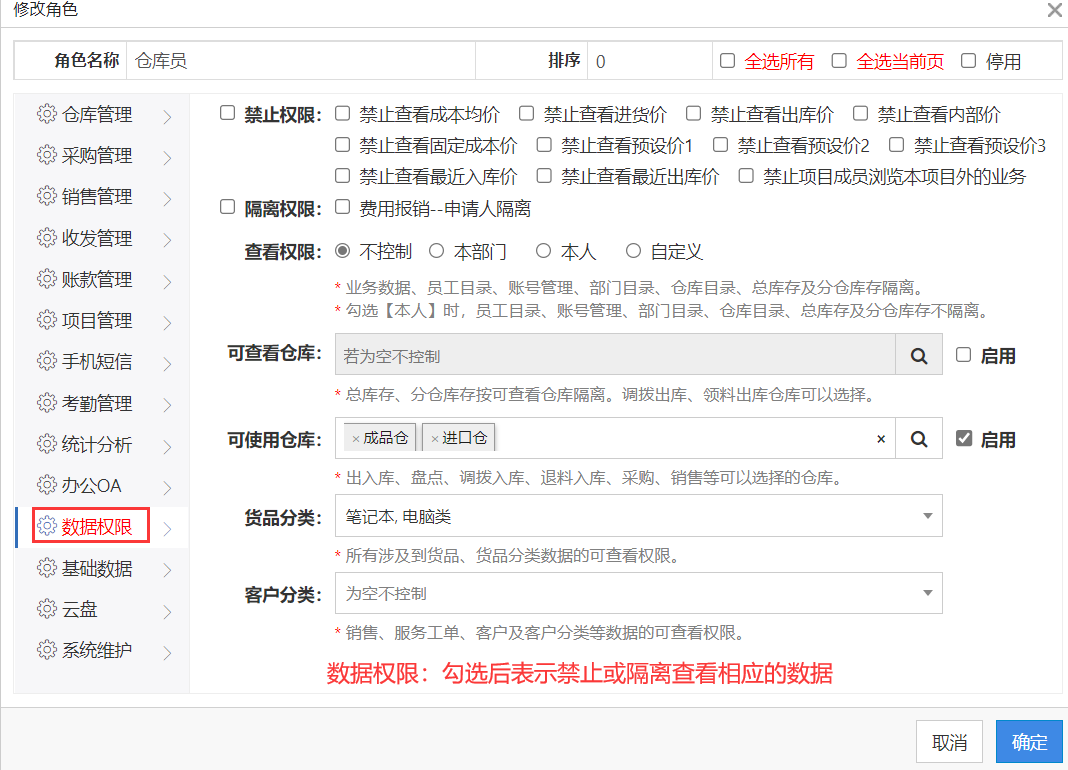Screen dimensions: 1068x770
Task: Expand 统计分析 with its chevron
Action: pos(168,446)
